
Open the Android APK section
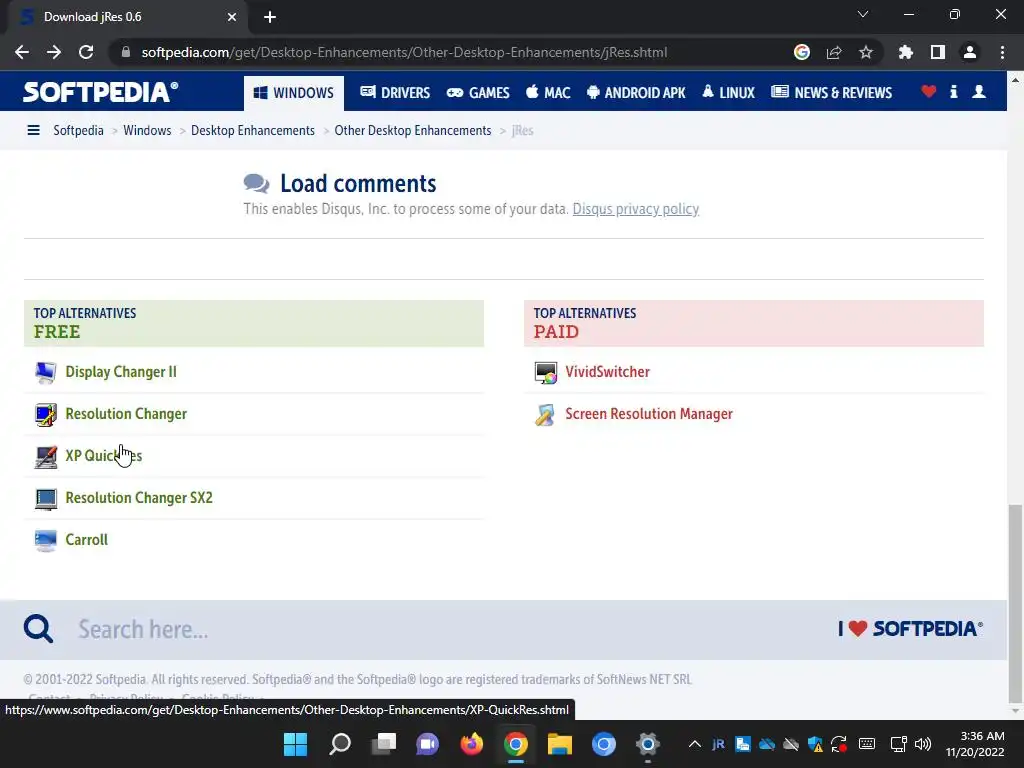[636, 93]
